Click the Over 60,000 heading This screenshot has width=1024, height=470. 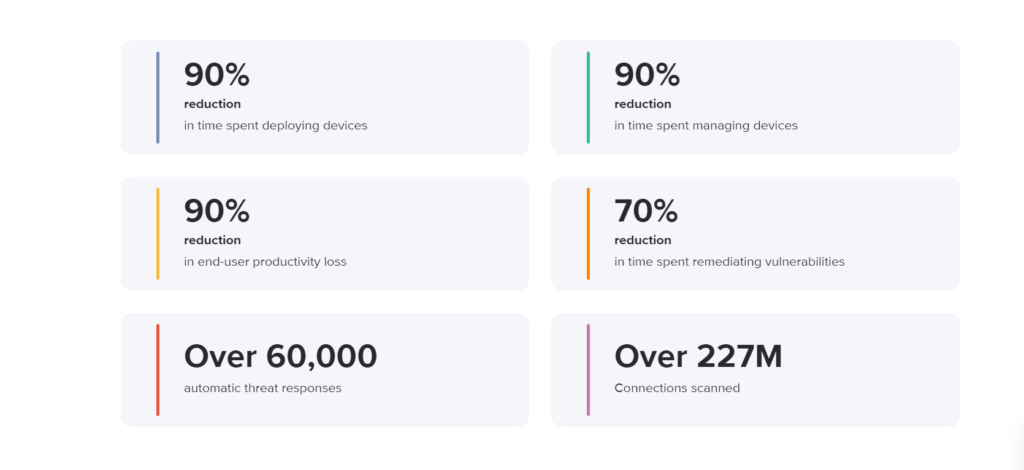pyautogui.click(x=281, y=356)
